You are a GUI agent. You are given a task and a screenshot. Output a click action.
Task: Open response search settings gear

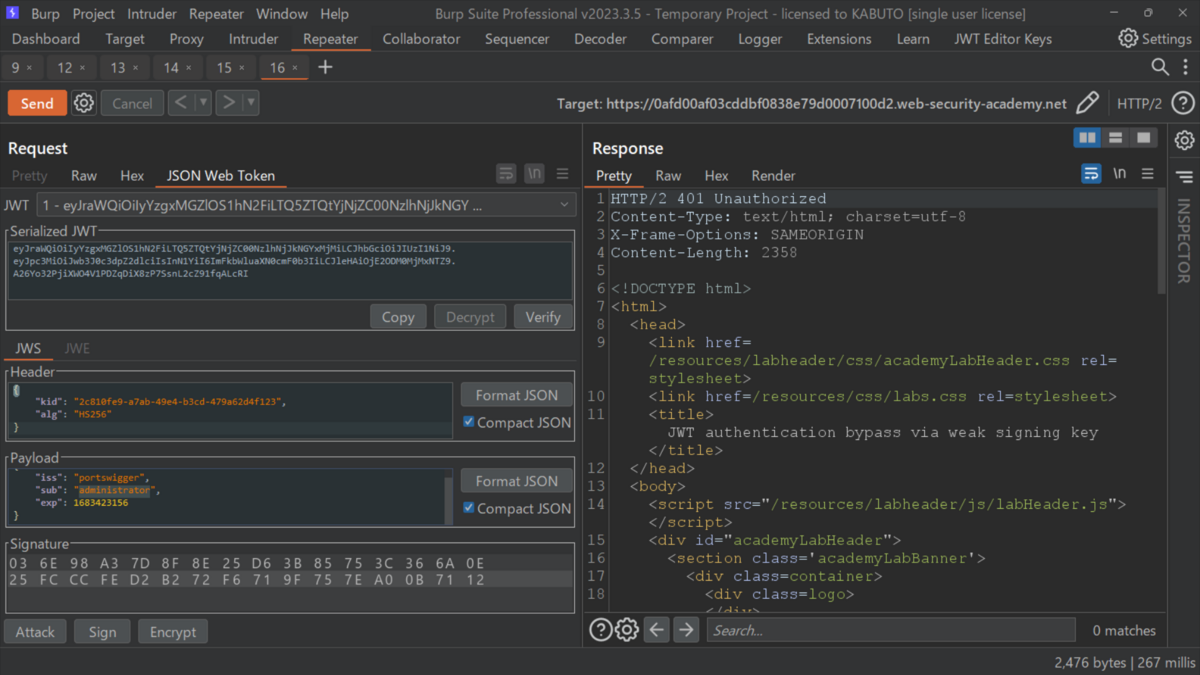coord(627,630)
